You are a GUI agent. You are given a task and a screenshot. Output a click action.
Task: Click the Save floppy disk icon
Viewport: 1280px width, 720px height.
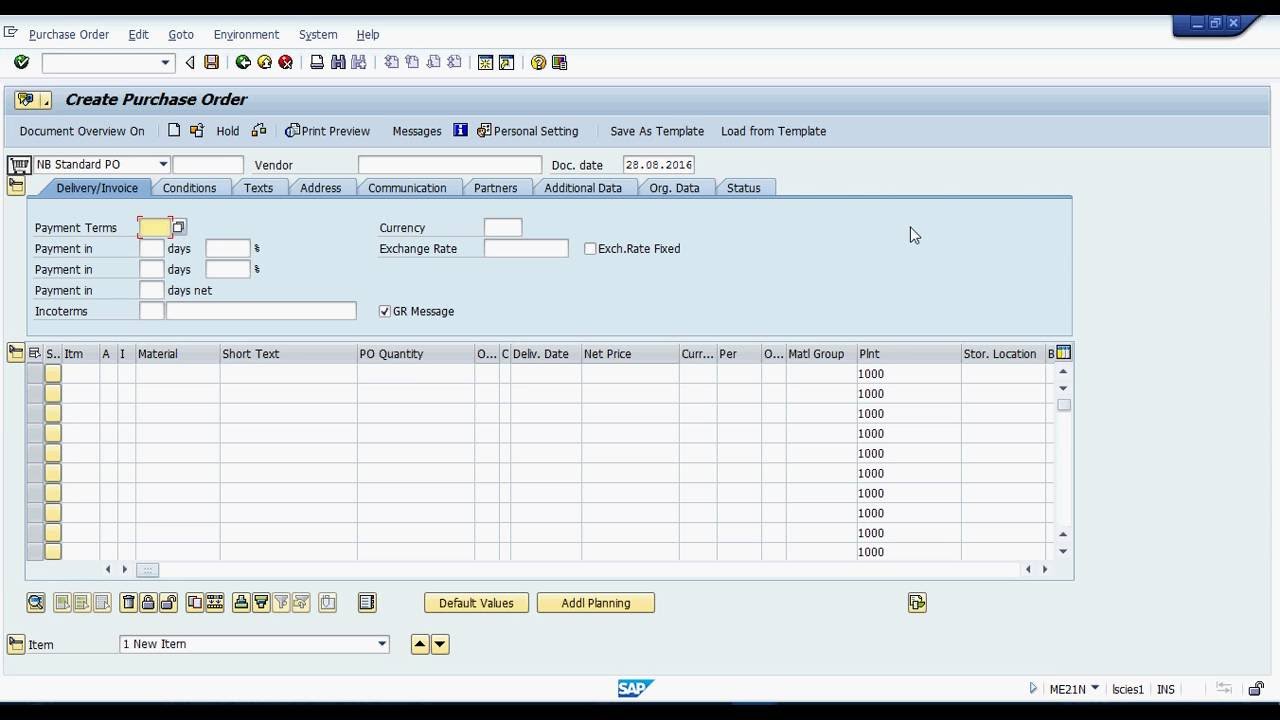click(x=211, y=62)
